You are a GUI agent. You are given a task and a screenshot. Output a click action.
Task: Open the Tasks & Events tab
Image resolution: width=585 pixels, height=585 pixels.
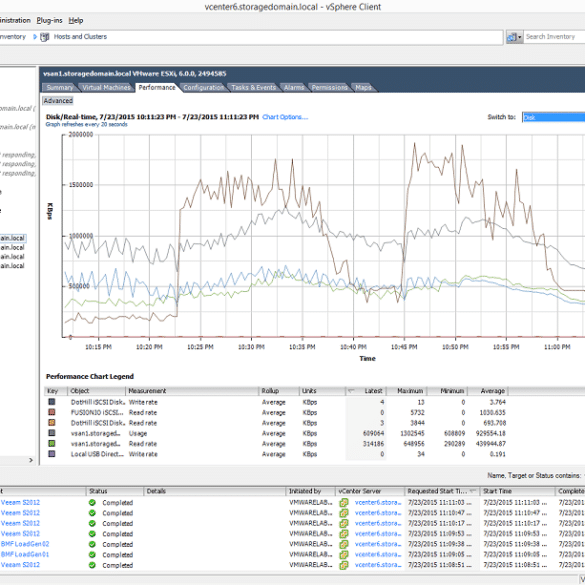253,88
